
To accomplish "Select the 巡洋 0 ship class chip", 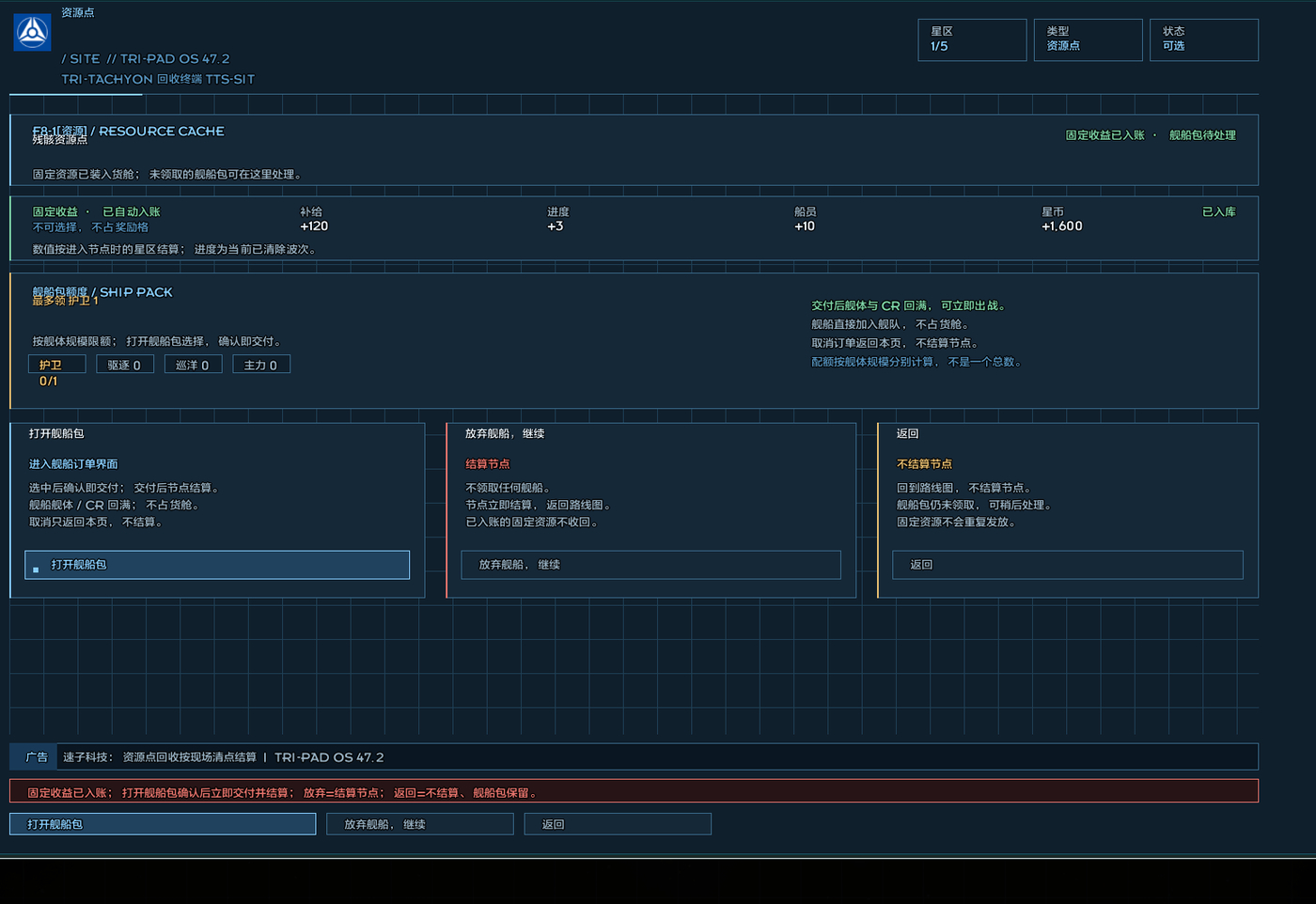I will pyautogui.click(x=193, y=365).
